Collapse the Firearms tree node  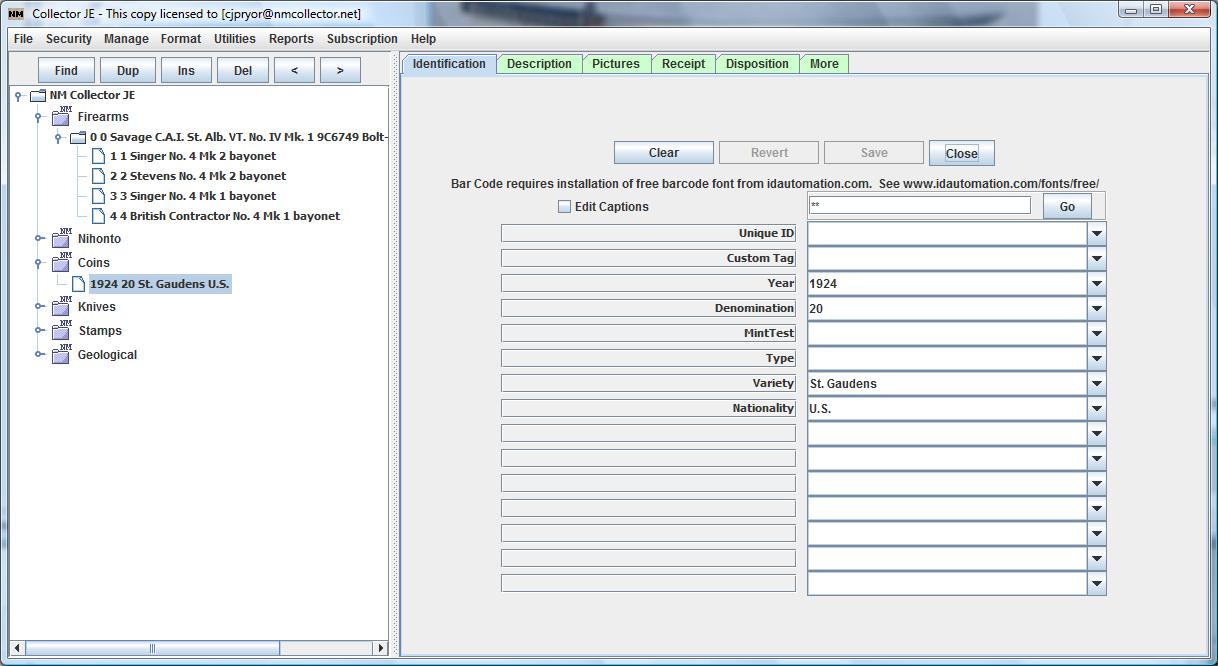38,117
